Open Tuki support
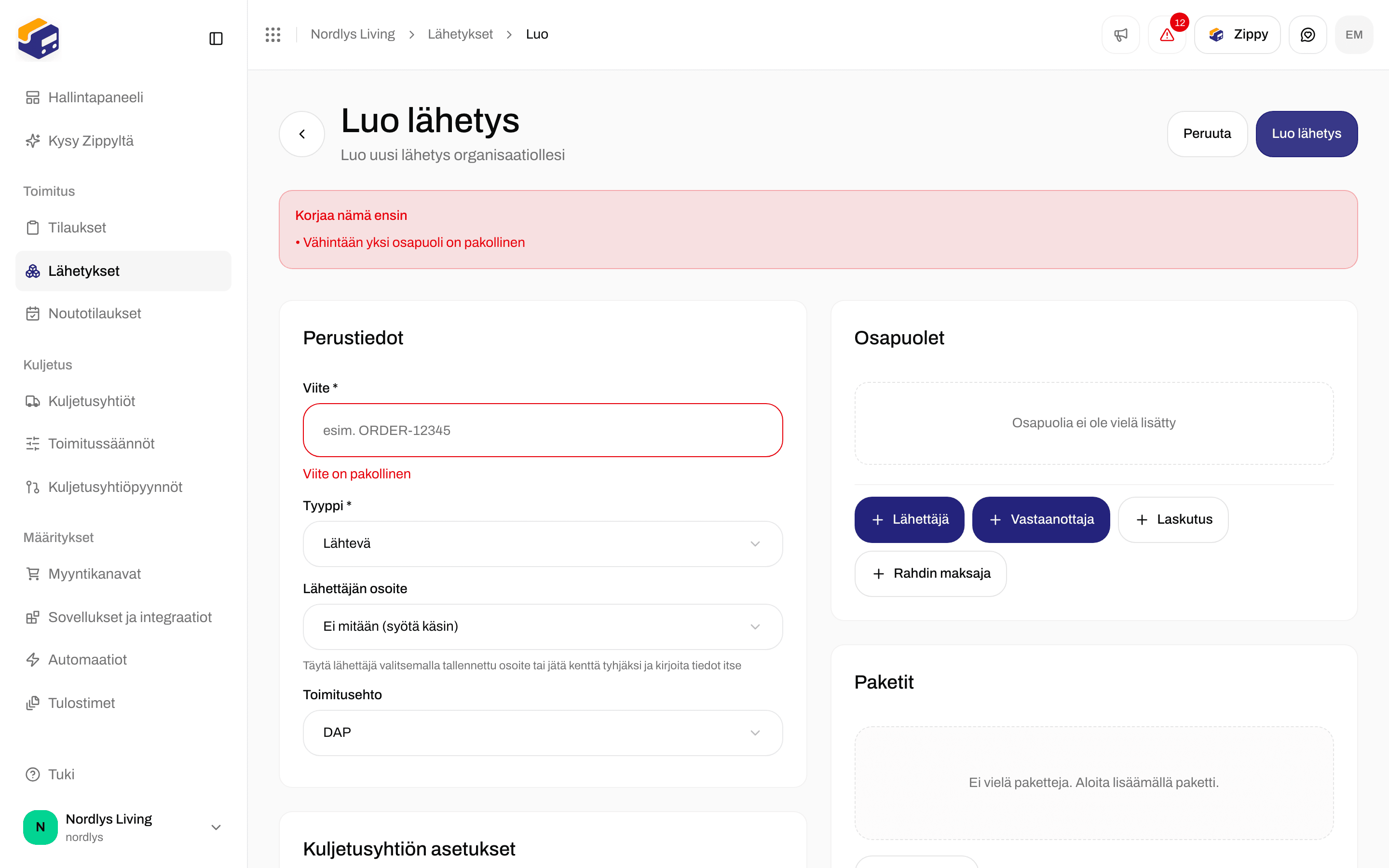Viewport: 1389px width, 868px height. coord(123,774)
